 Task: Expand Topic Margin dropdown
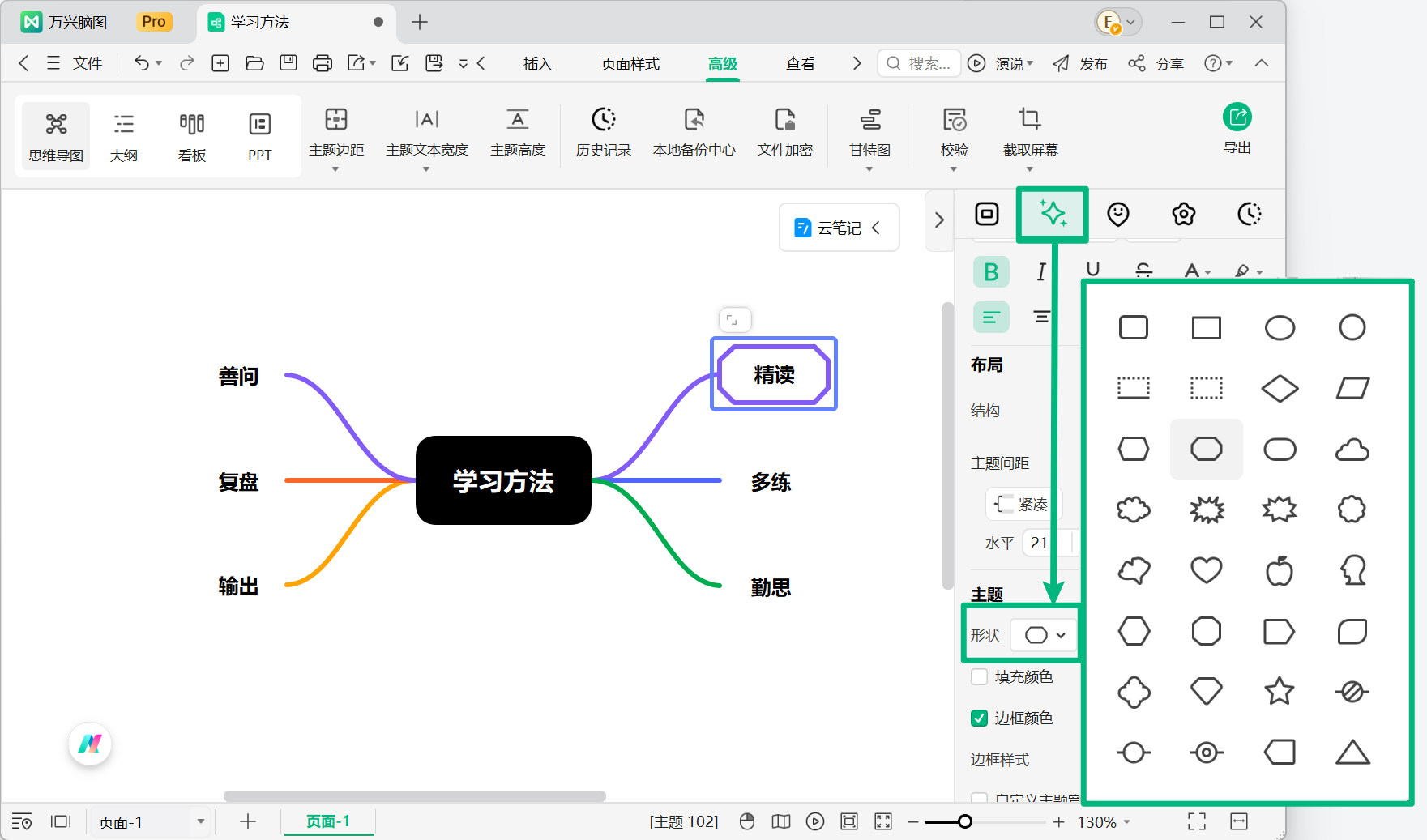click(335, 169)
